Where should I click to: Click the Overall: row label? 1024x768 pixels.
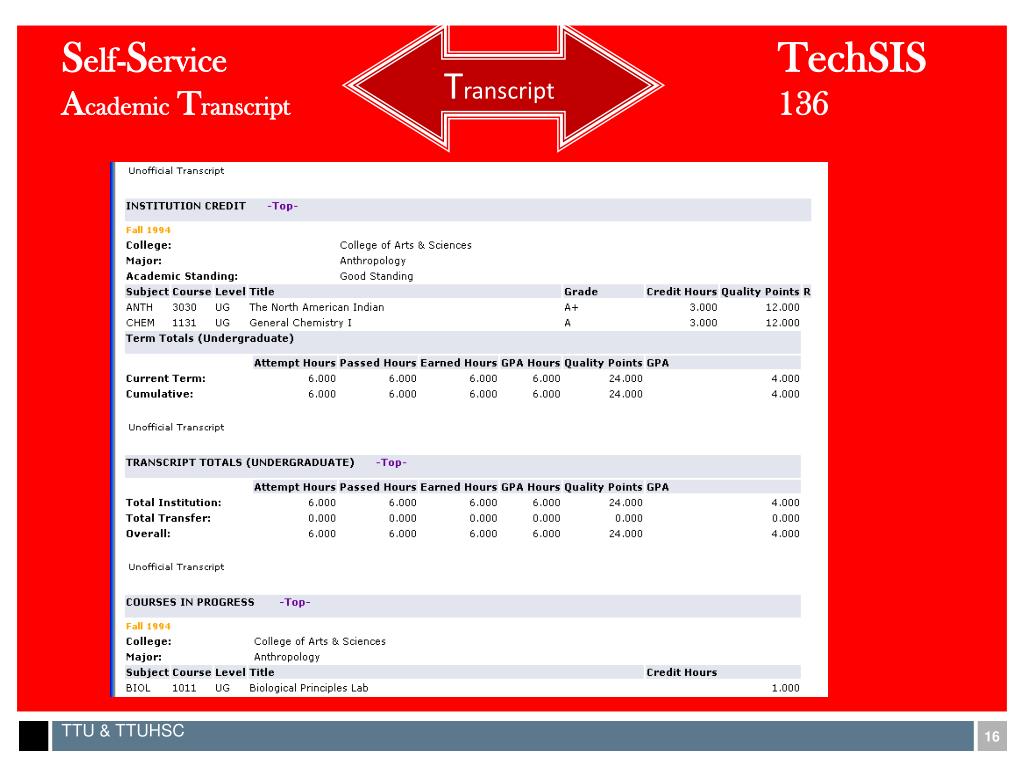[148, 534]
